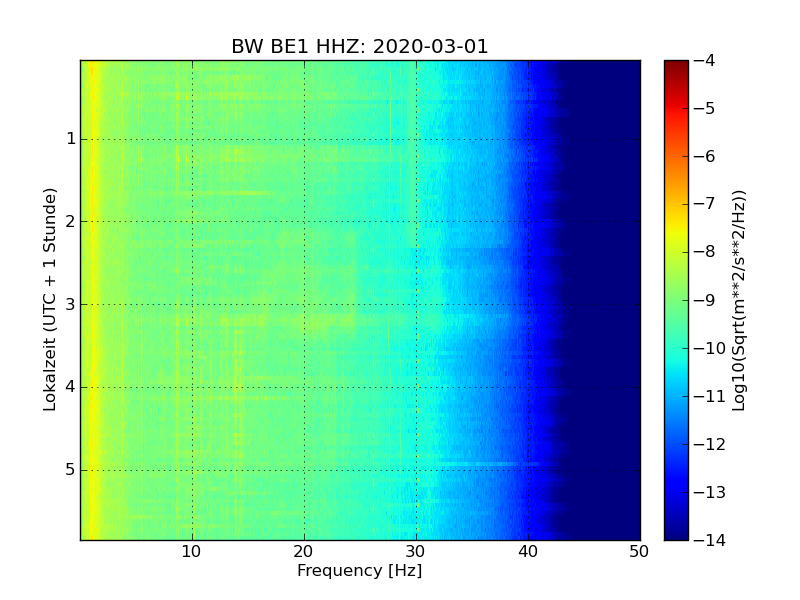This screenshot has width=800, height=600.
Task: Click colorbar tick label −13
Action: coord(710,492)
